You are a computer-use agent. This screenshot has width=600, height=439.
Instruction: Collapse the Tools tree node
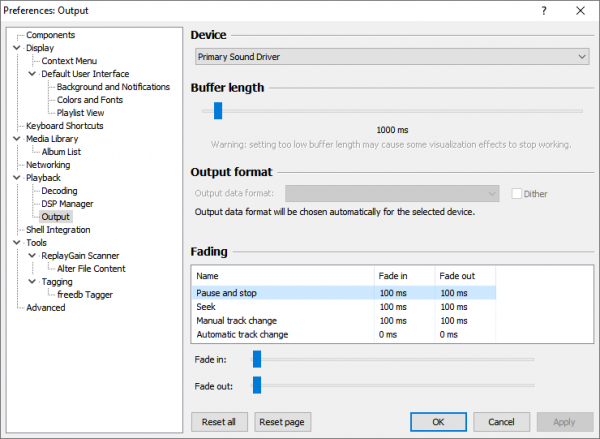pos(16,243)
